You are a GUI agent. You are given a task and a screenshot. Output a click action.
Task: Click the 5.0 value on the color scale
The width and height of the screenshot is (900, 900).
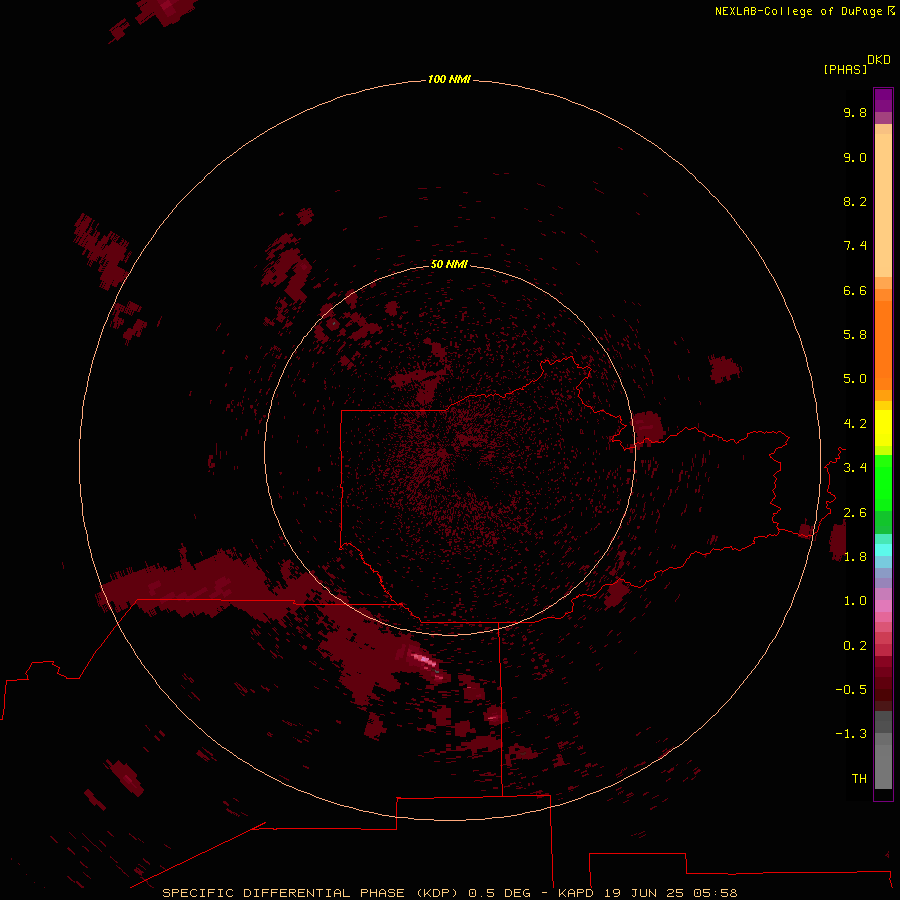tap(855, 379)
